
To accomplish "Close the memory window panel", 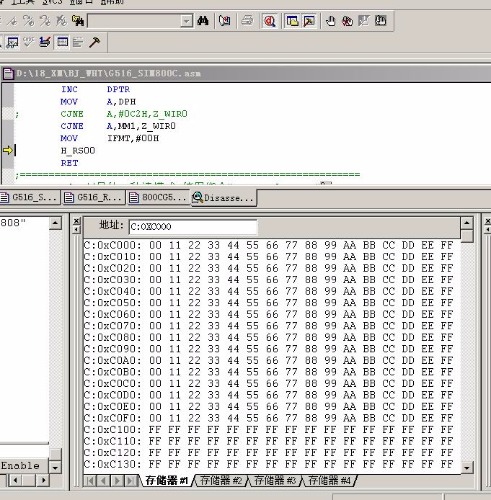I will pos(76,221).
